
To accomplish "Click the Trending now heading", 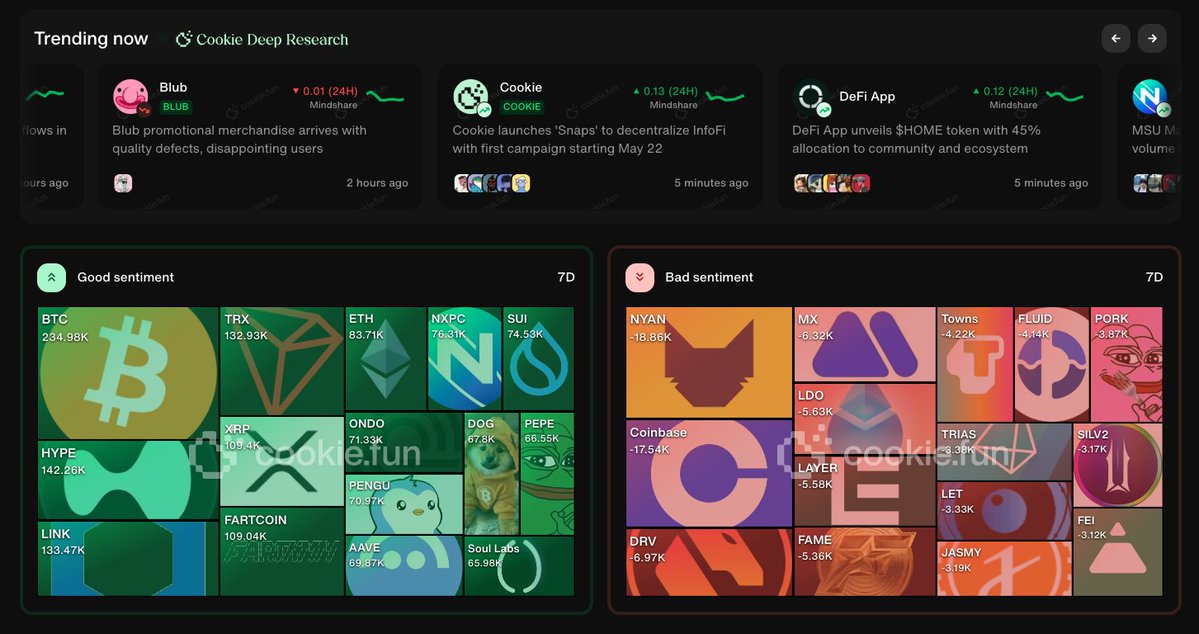I will (x=91, y=39).
